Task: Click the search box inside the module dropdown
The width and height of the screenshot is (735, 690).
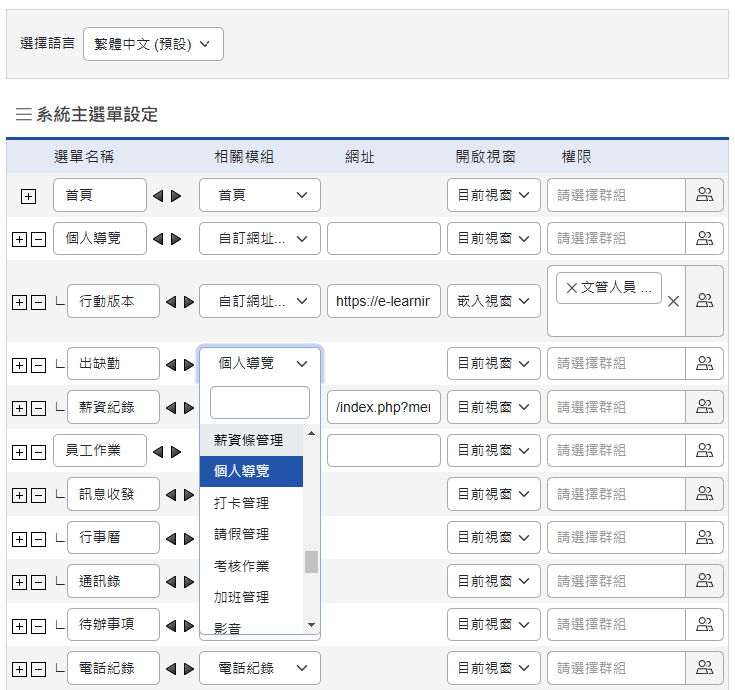Action: 260,403
